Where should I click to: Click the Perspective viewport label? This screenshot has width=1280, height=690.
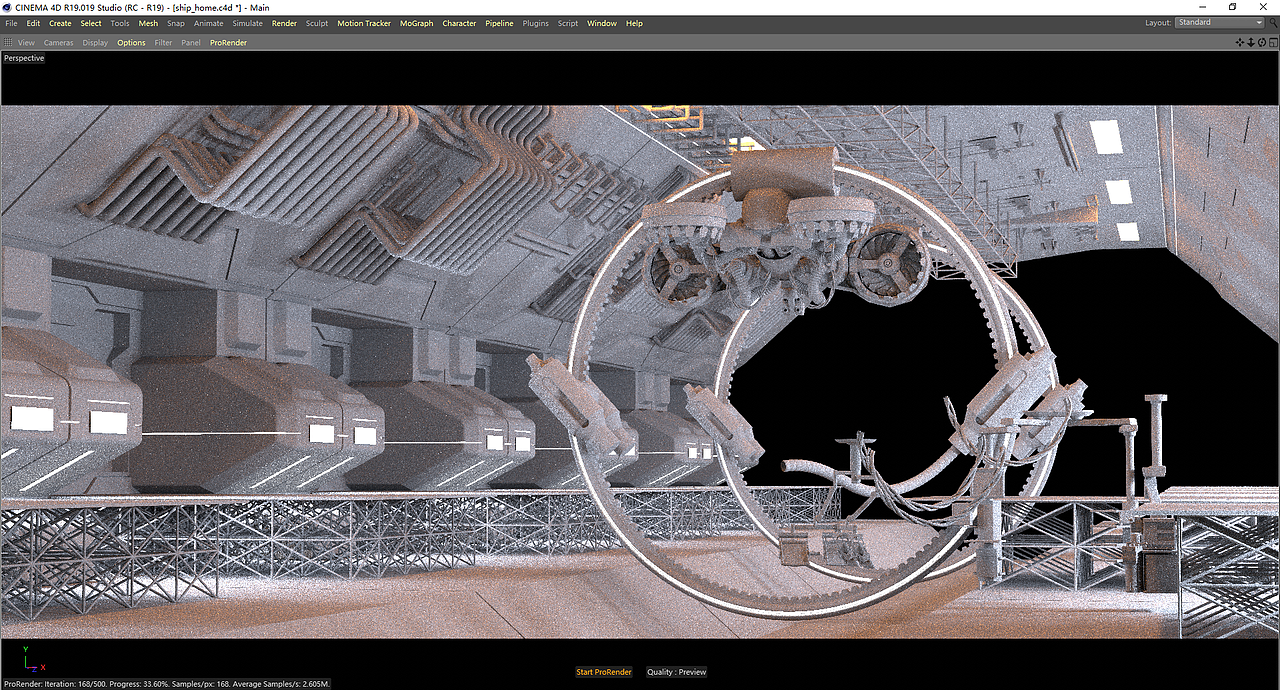(24, 58)
